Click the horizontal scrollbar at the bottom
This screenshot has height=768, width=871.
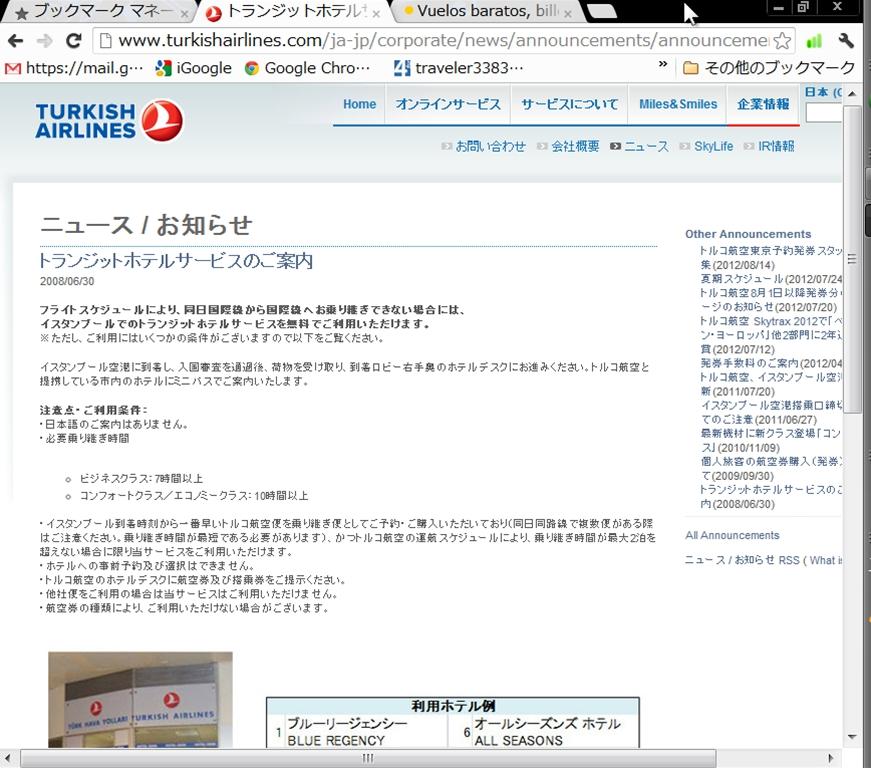click(367, 758)
